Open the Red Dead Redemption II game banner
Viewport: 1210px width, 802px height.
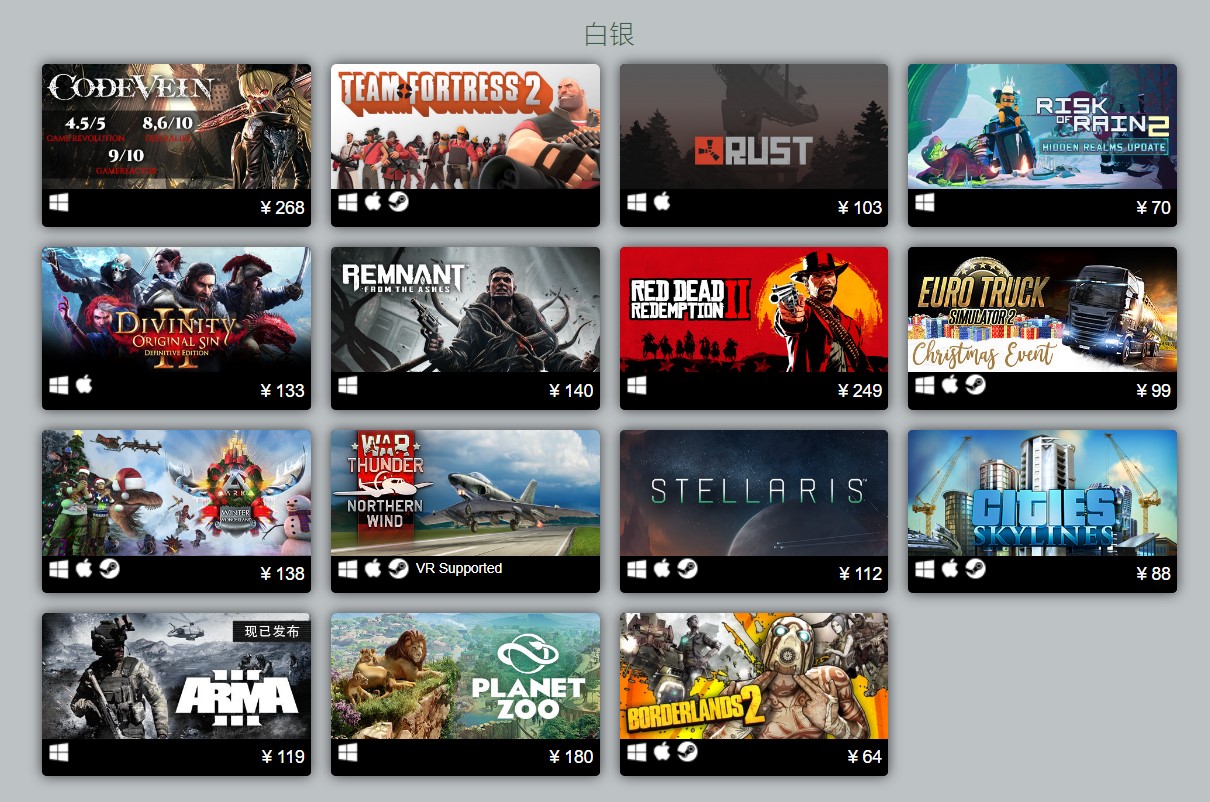(x=754, y=309)
